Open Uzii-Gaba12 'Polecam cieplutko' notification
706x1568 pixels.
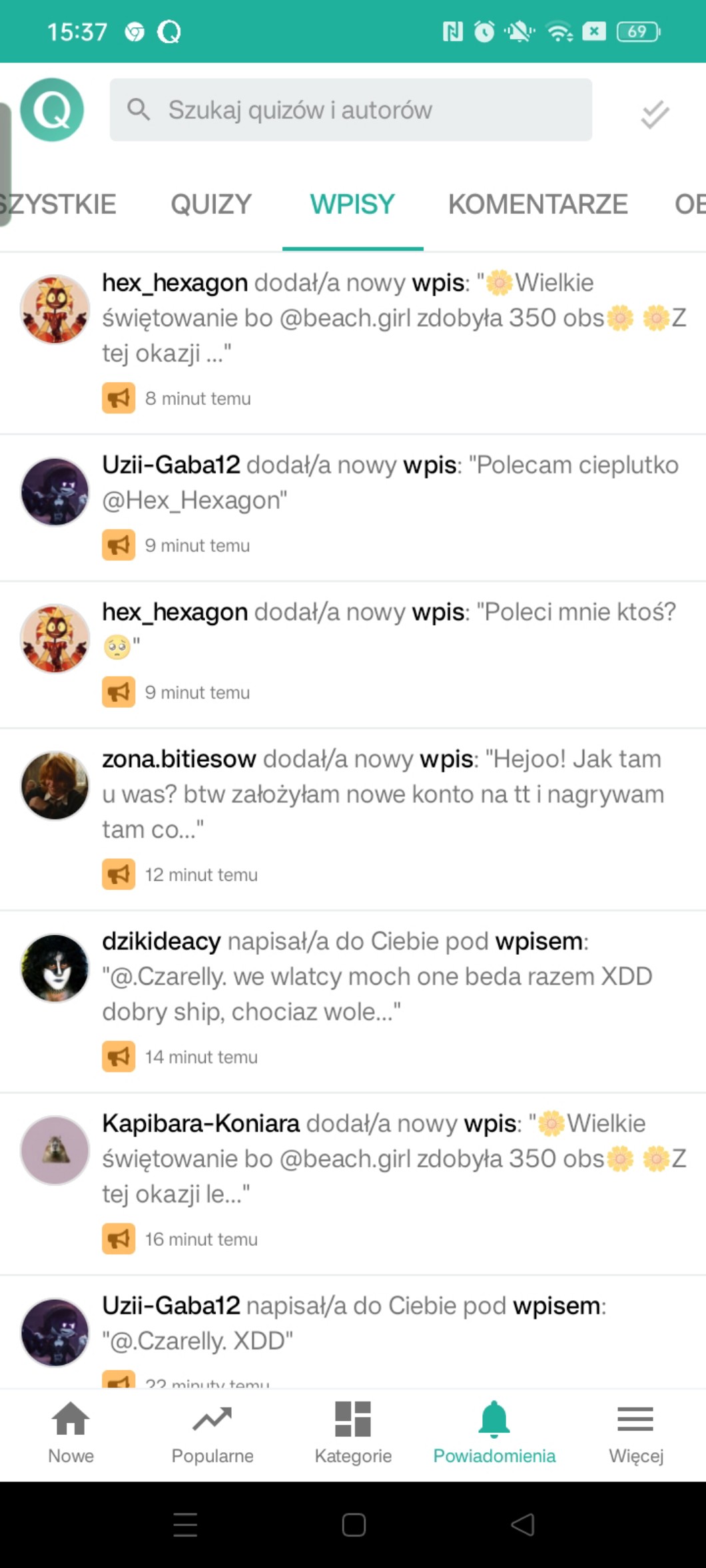(x=353, y=508)
